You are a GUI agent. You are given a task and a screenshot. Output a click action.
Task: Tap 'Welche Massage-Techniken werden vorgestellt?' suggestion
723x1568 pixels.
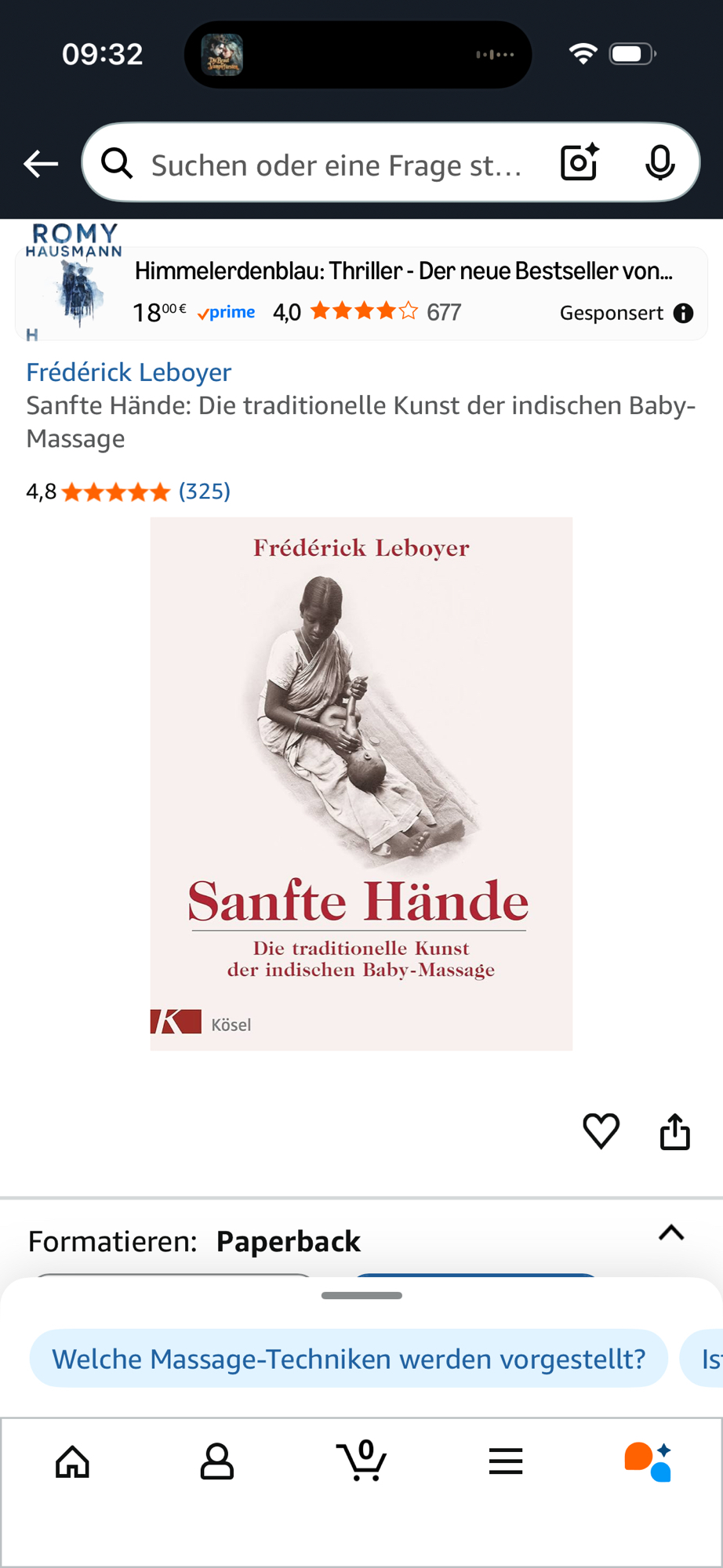[x=349, y=1358]
